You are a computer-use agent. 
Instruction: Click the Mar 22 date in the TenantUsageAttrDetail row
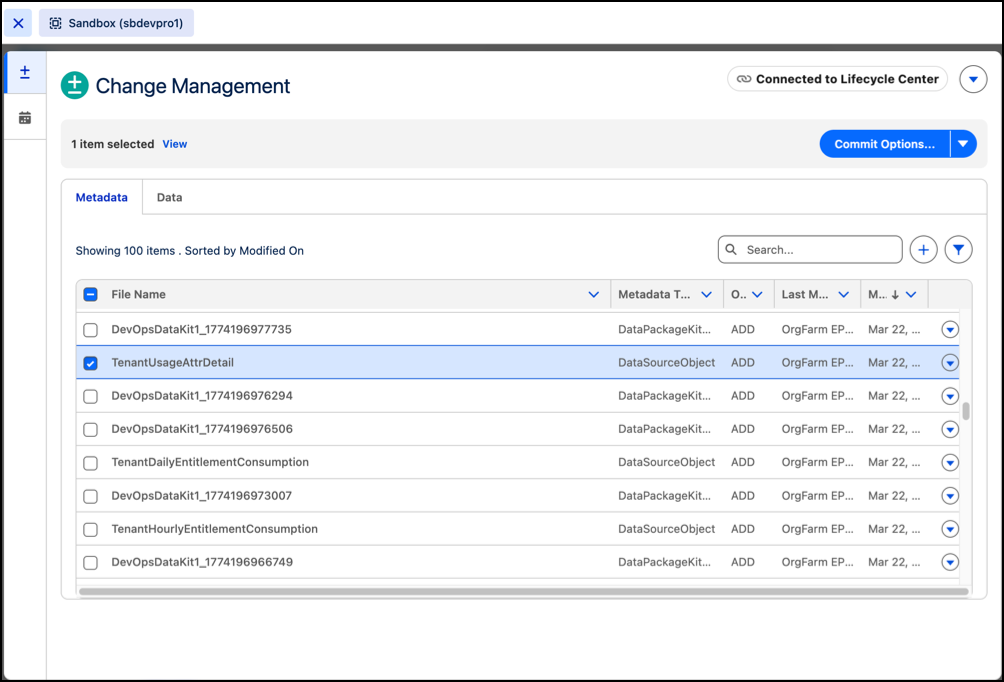tap(894, 362)
